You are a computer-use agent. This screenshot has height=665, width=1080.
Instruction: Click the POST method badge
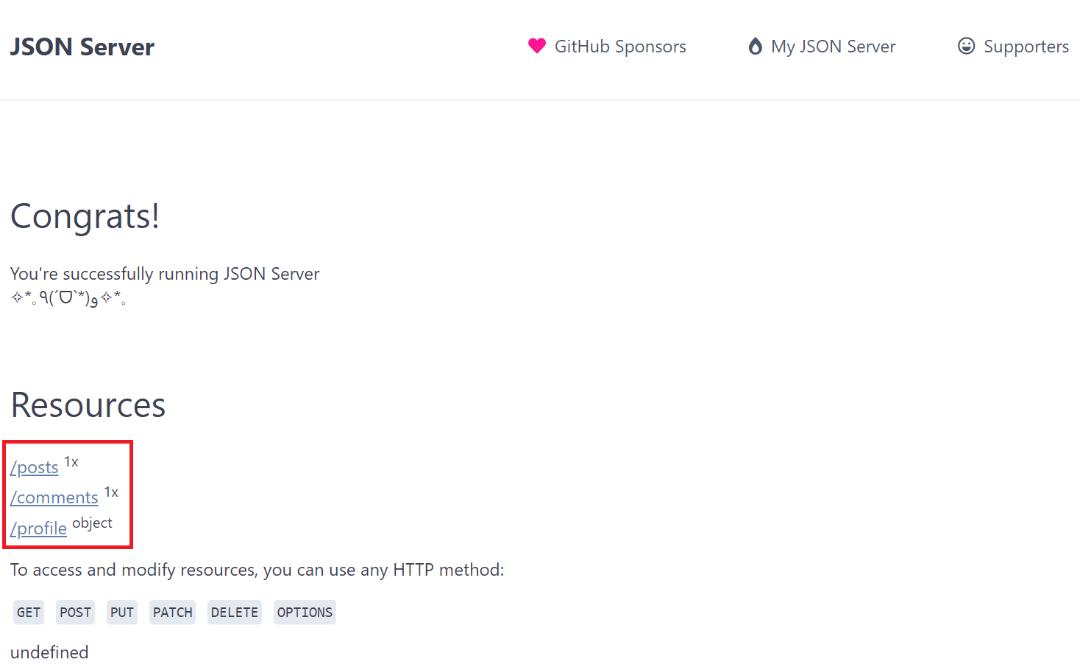(x=75, y=612)
